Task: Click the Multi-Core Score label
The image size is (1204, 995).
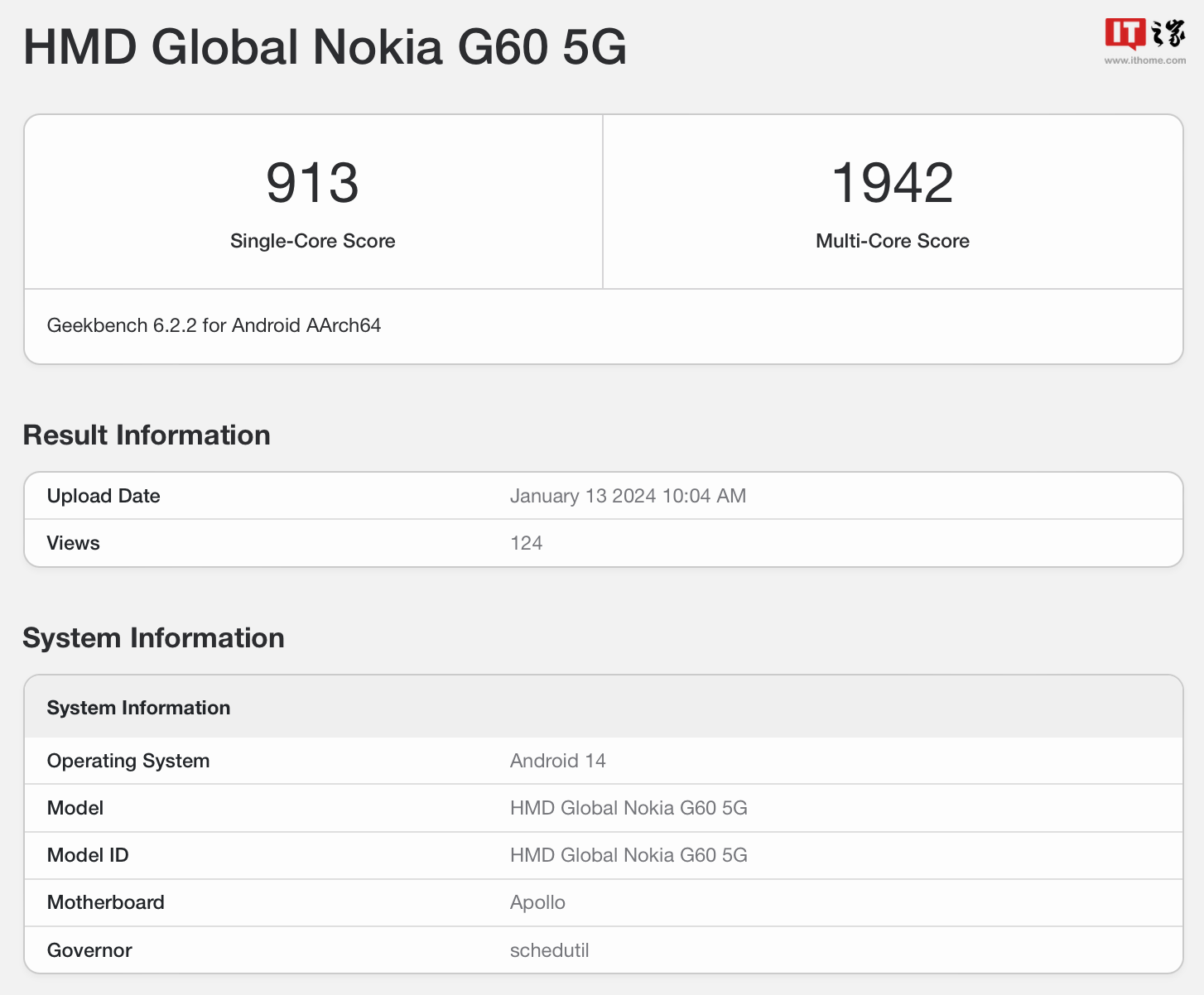Action: [892, 241]
